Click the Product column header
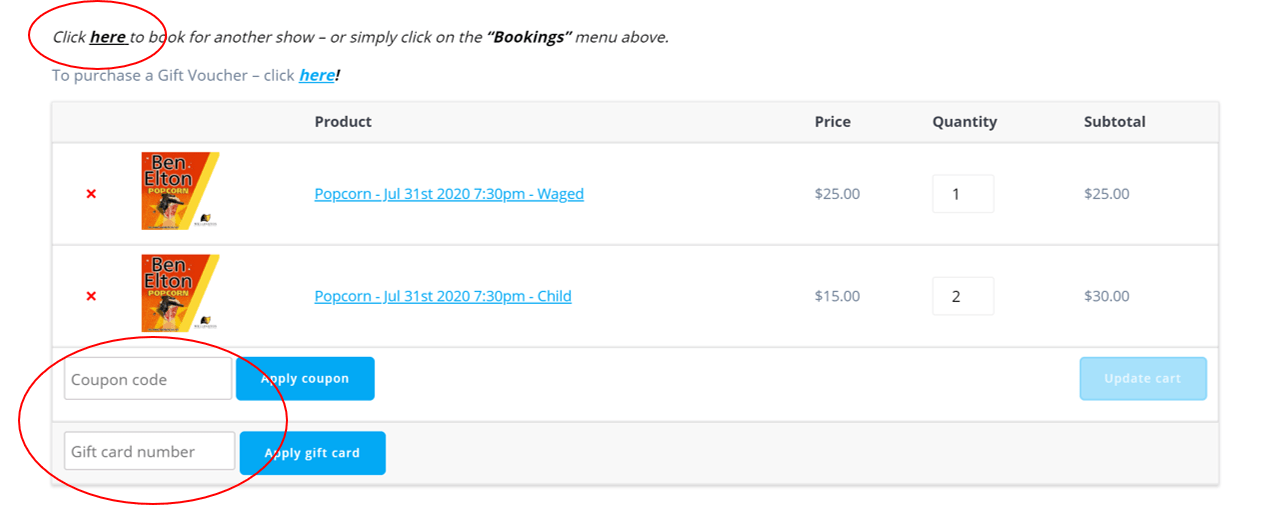This screenshot has height=505, width=1277. pyautogui.click(x=343, y=122)
